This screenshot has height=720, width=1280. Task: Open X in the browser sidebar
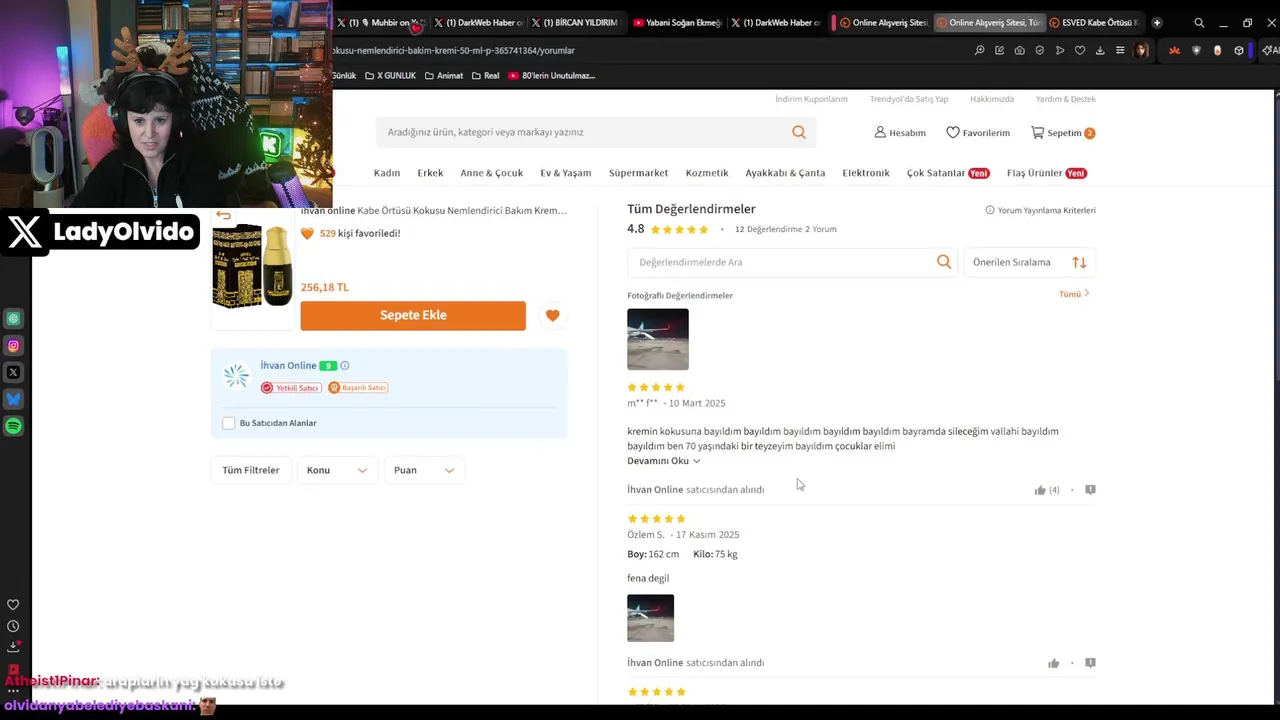pyautogui.click(x=13, y=373)
